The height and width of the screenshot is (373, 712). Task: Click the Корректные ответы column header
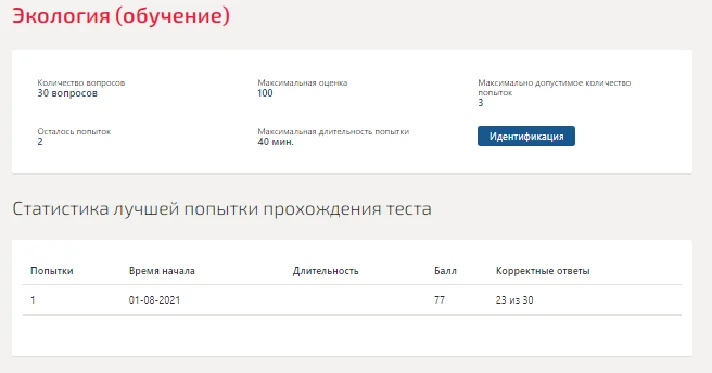click(x=543, y=271)
